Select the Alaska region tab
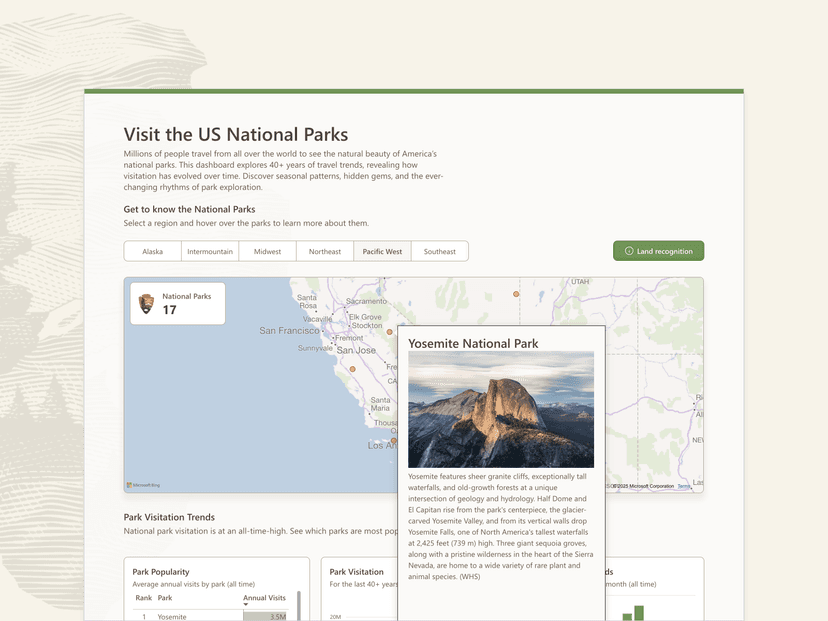The image size is (828, 621). [x=152, y=251]
